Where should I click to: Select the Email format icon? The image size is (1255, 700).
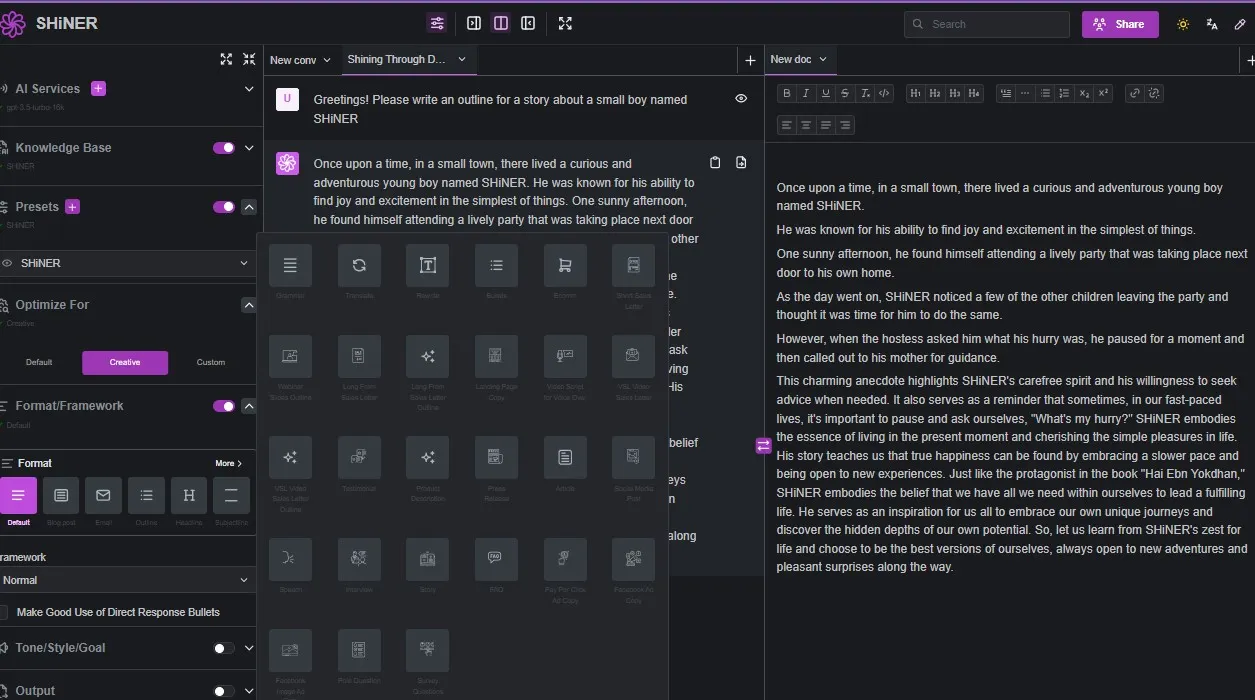pos(103,496)
